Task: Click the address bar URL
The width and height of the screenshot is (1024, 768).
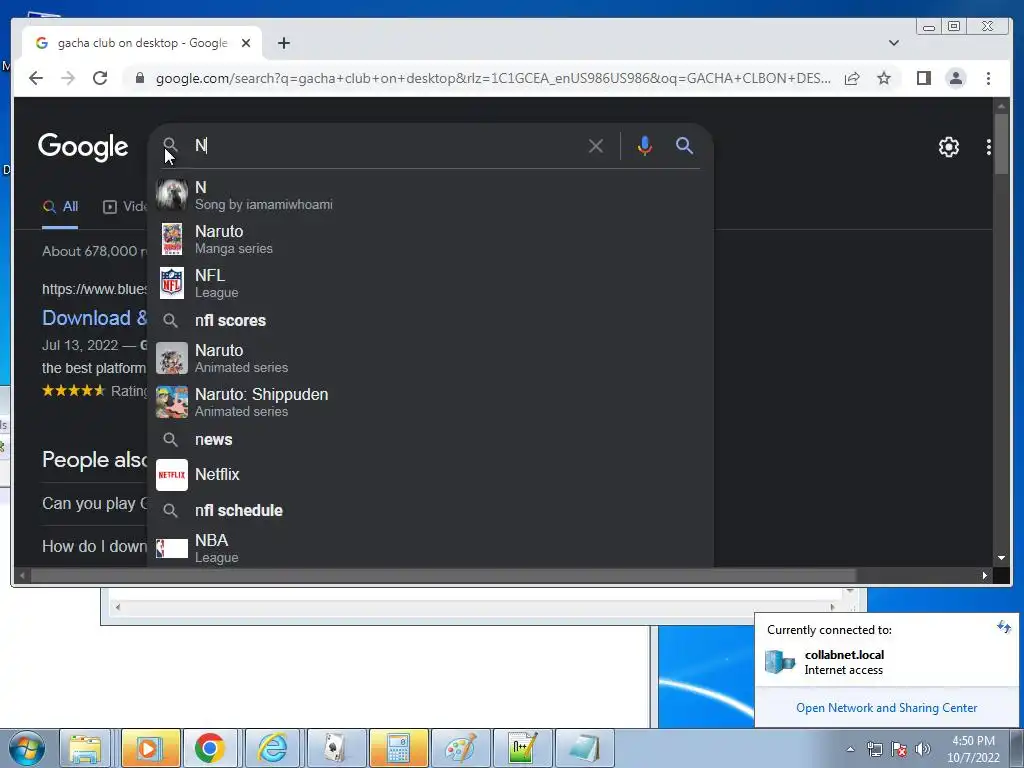Action: point(492,78)
